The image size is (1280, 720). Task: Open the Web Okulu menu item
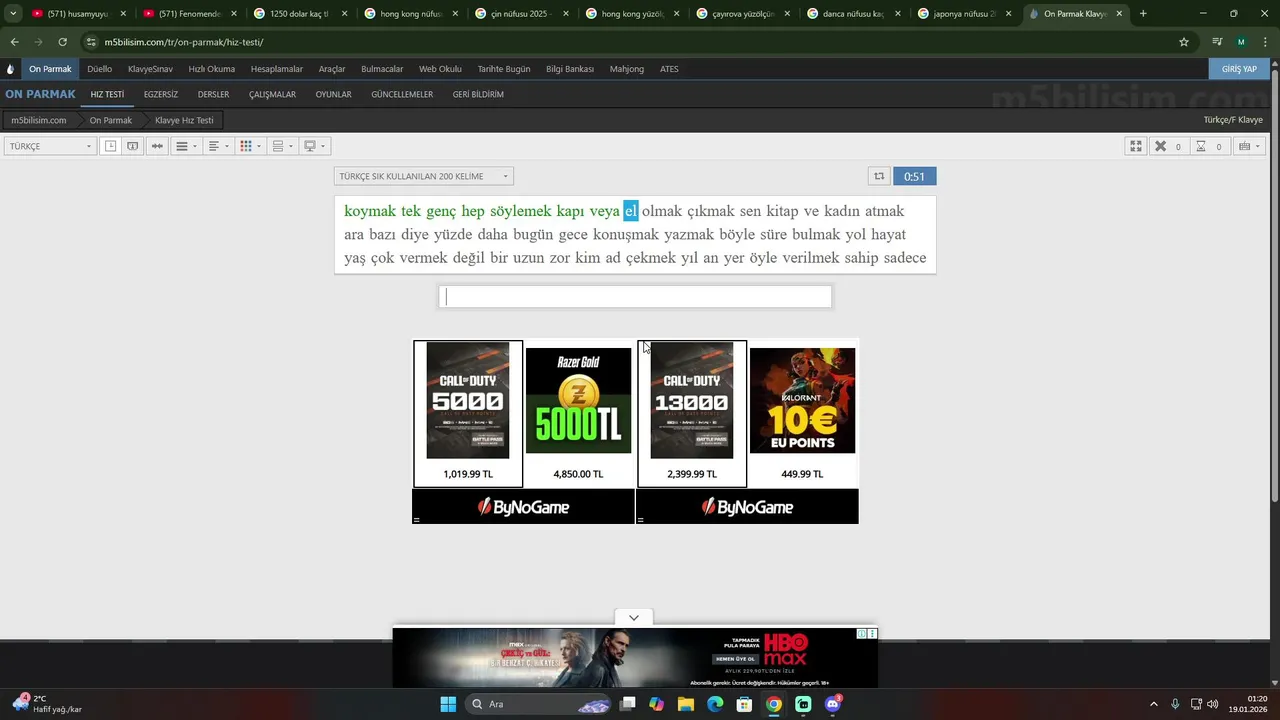440,69
